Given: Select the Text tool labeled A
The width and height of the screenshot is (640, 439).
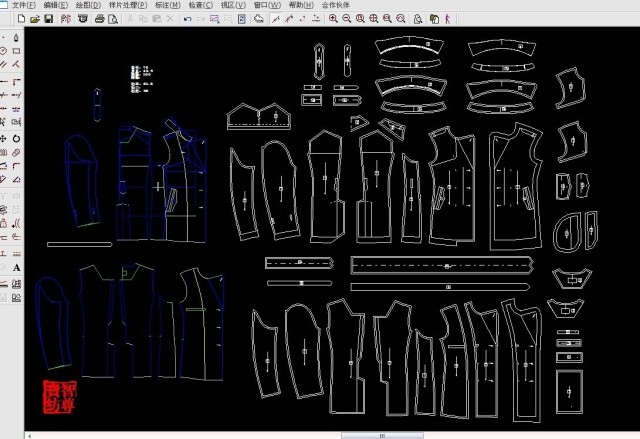Looking at the screenshot, I should tap(17, 268).
